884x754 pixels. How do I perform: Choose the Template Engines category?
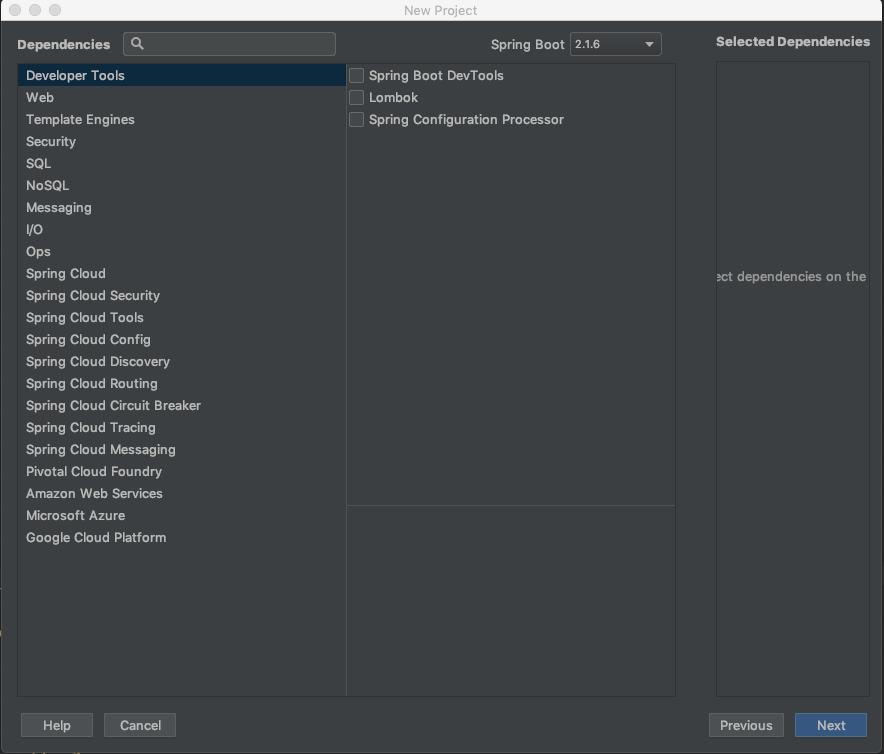[182, 120]
